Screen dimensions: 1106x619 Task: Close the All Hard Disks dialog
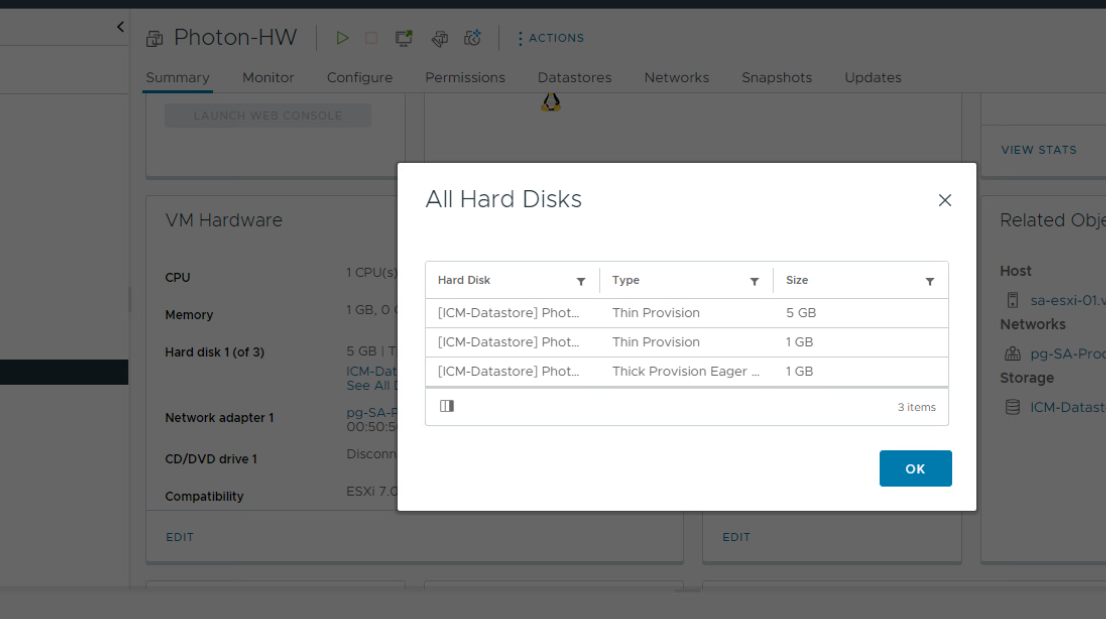pyautogui.click(x=944, y=200)
